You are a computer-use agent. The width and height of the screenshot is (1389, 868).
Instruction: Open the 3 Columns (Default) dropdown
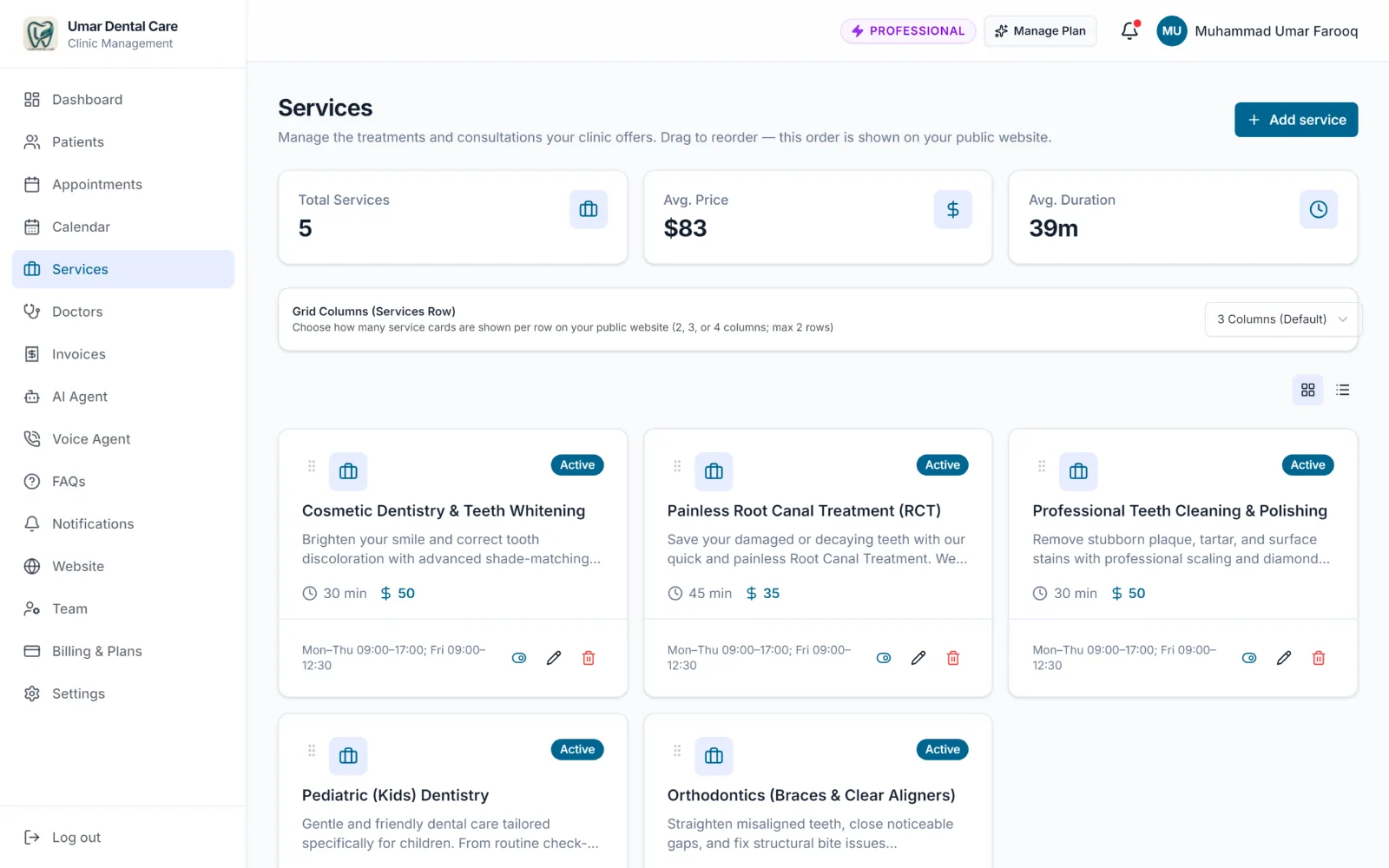(x=1281, y=319)
